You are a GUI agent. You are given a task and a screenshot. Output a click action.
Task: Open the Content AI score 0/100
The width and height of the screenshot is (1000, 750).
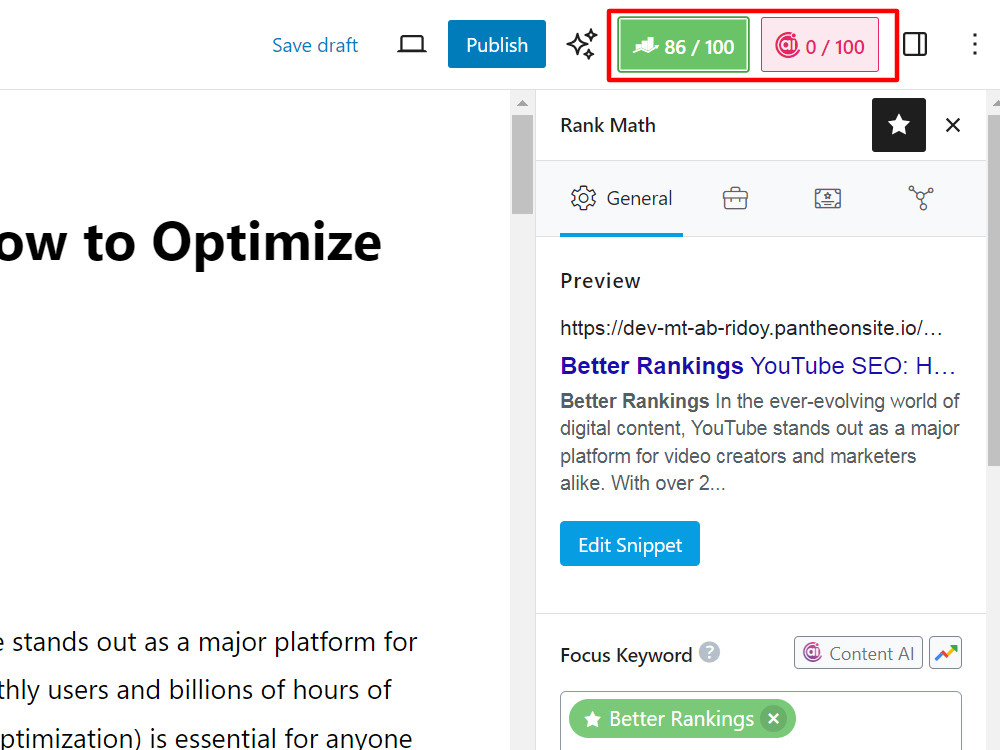820,45
